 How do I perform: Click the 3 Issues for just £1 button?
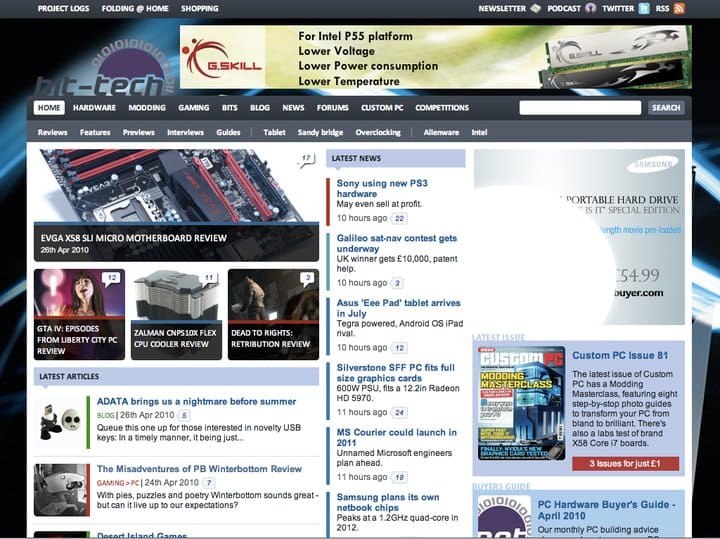pyautogui.click(x=625, y=463)
